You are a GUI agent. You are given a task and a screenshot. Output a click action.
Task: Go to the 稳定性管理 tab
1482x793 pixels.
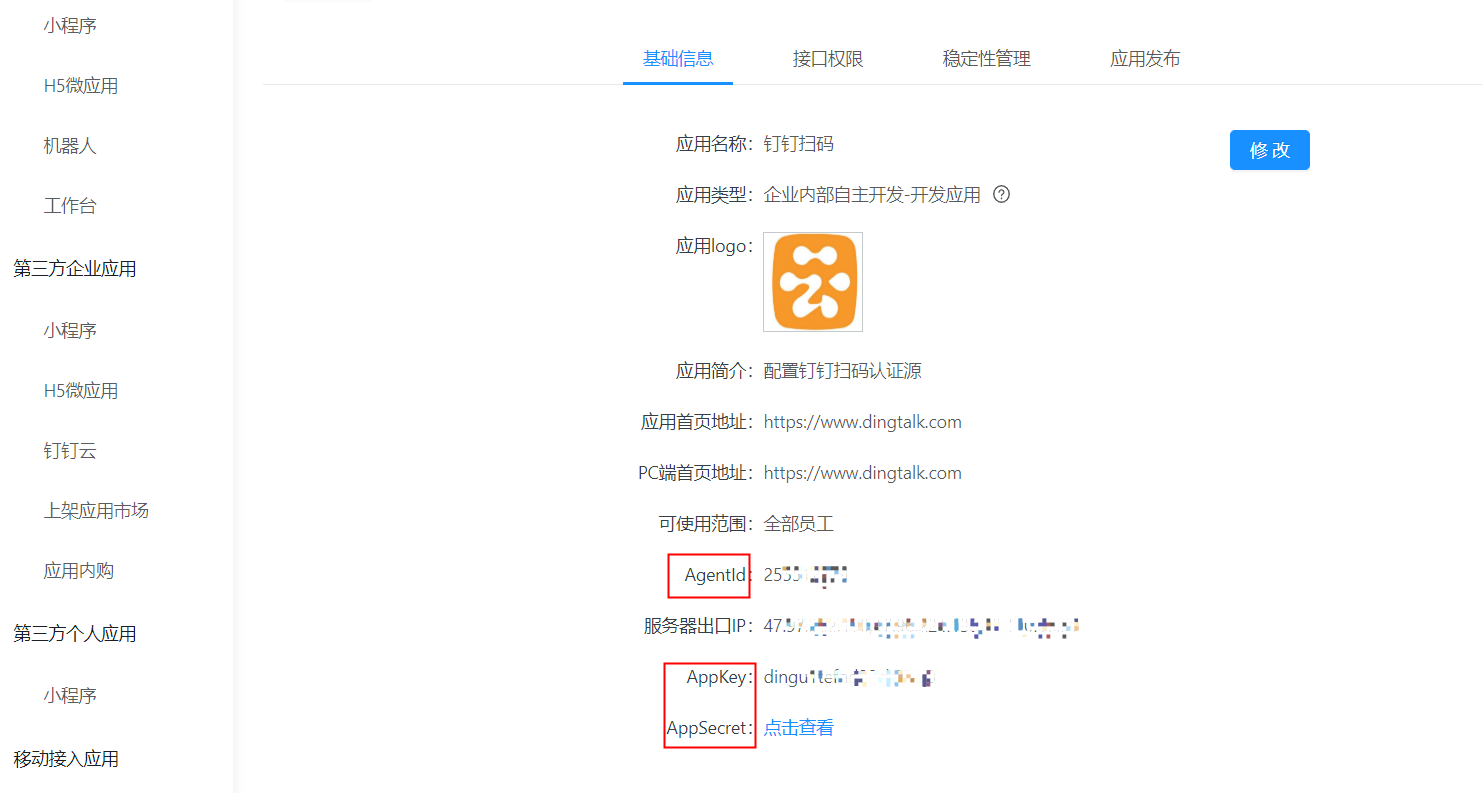986,59
